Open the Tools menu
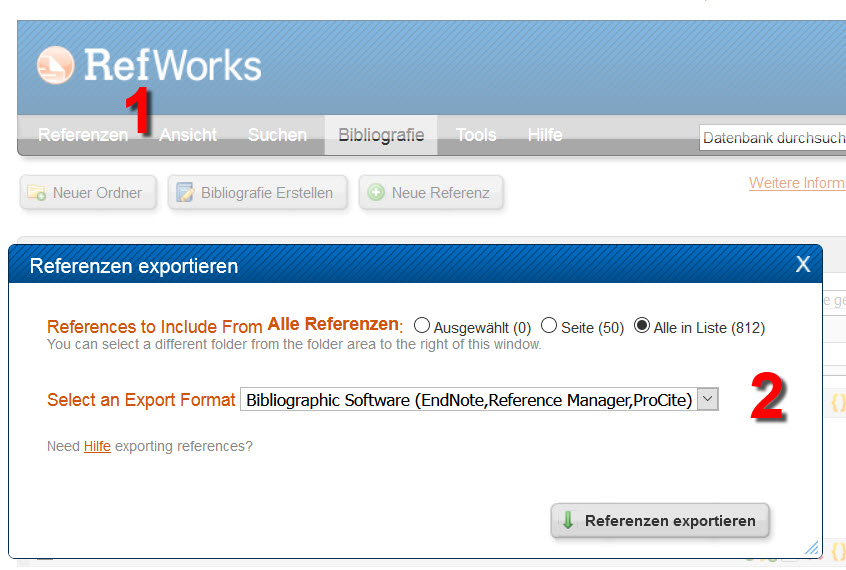The width and height of the screenshot is (846, 570). (x=476, y=135)
